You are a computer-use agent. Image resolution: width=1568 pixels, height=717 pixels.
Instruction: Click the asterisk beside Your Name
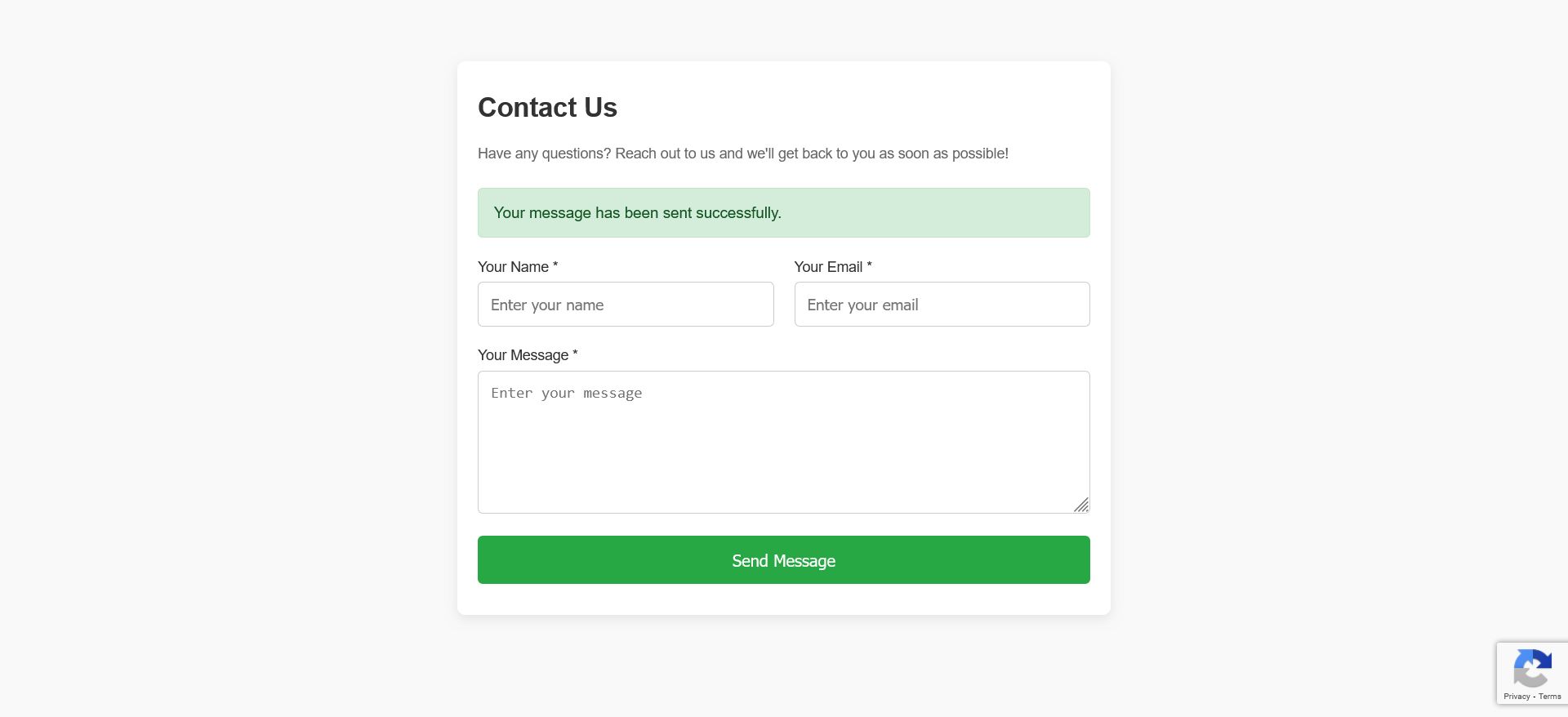[555, 265]
